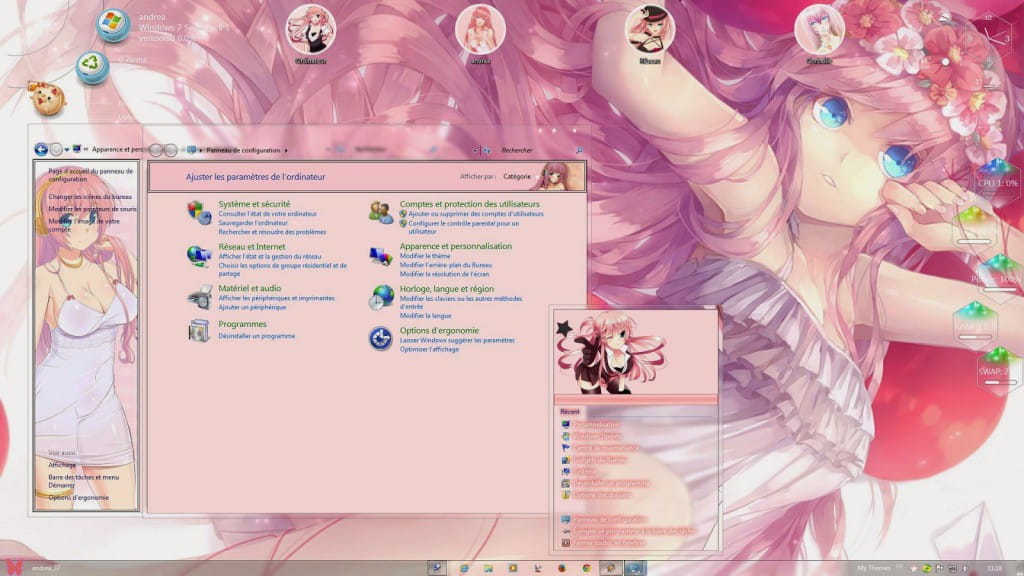
Task: Click the Rechercher search field
Action: [x=535, y=150]
